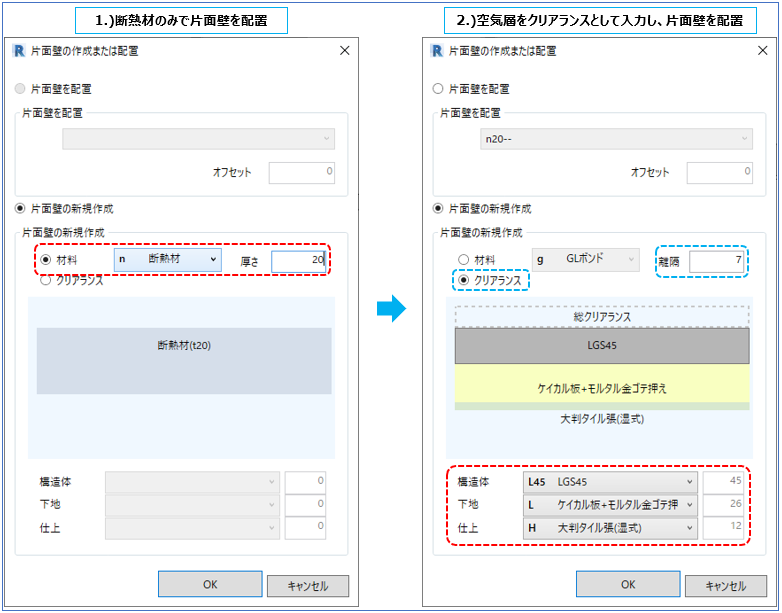The width and height of the screenshot is (782, 613).
Task: Click the 仕上 thickness field showing 12
Action: click(723, 528)
